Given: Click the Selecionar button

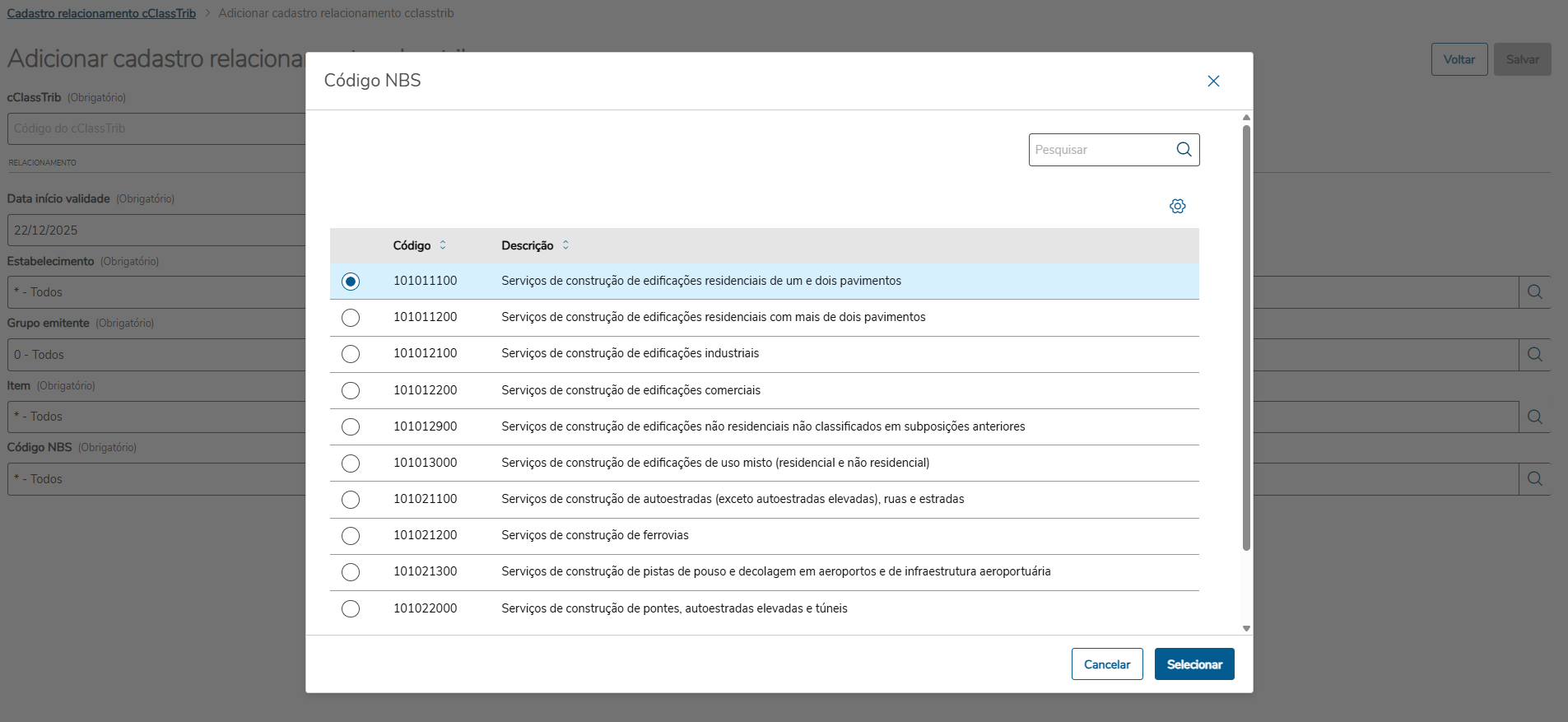Looking at the screenshot, I should 1193,664.
